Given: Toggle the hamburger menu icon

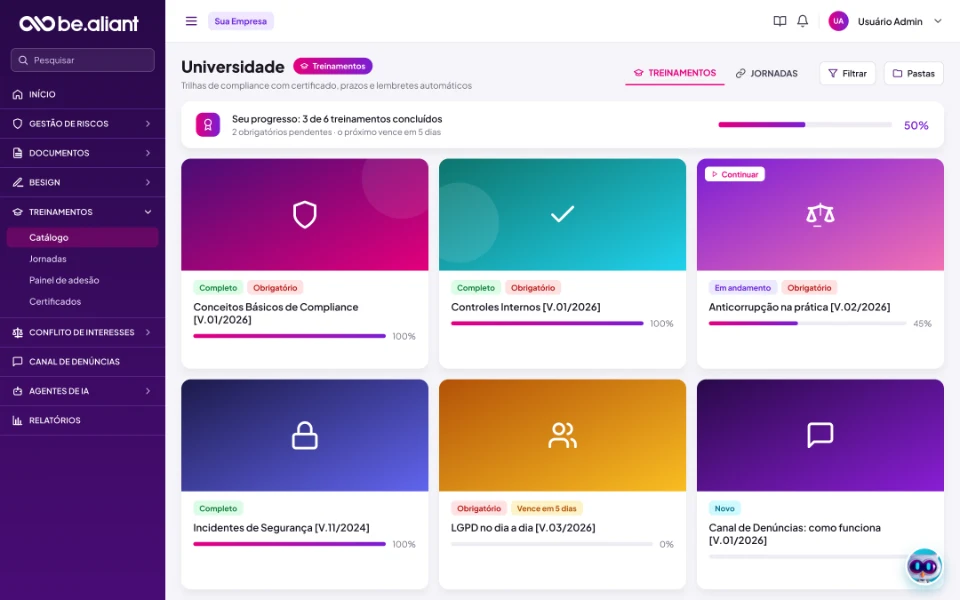Looking at the screenshot, I should pyautogui.click(x=191, y=21).
